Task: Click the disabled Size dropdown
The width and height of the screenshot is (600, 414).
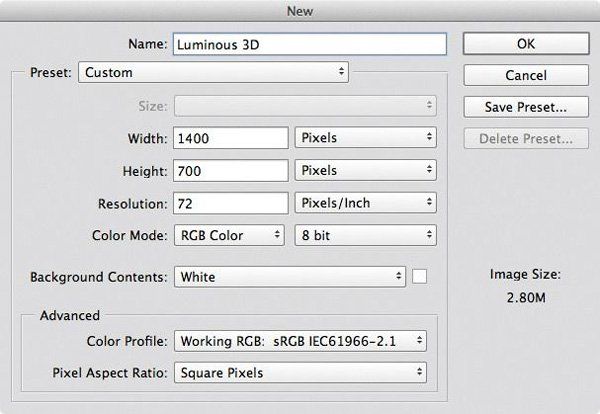Action: pyautogui.click(x=305, y=106)
